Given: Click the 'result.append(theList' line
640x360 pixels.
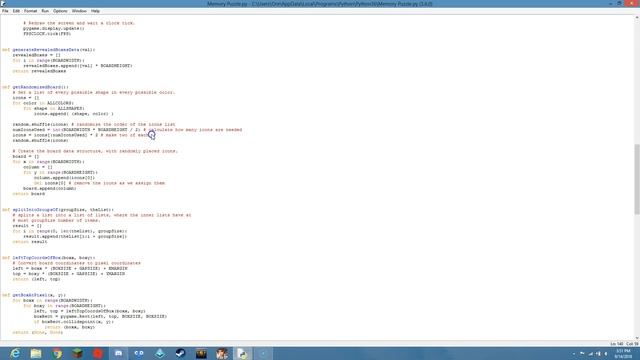Looking at the screenshot, I should (75, 236).
